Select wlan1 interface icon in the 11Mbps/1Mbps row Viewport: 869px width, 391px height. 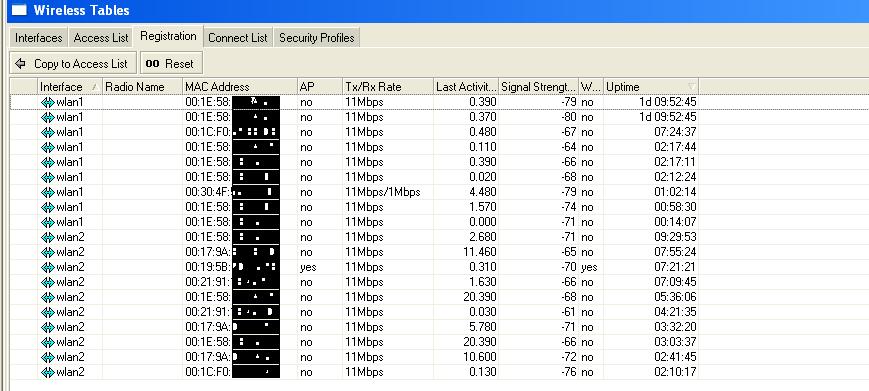pyautogui.click(x=48, y=192)
